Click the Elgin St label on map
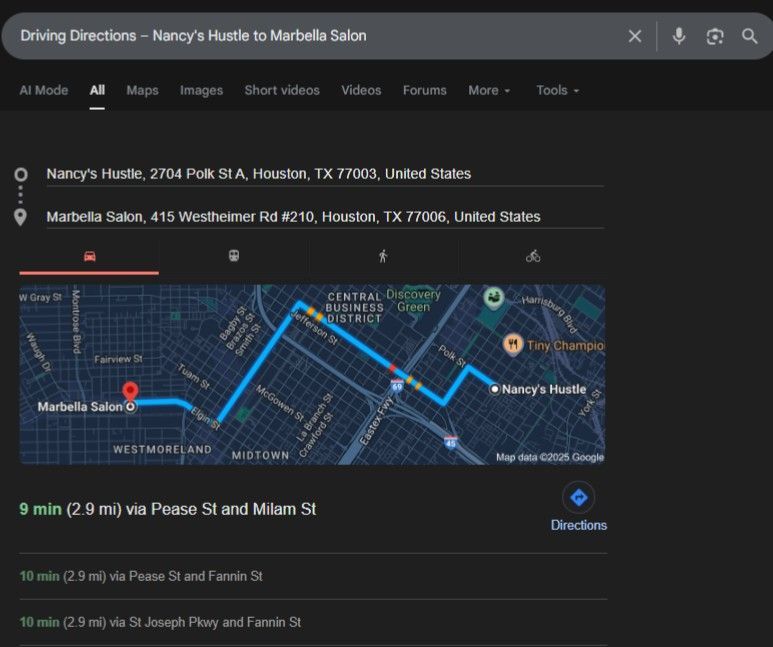Image resolution: width=773 pixels, height=647 pixels. (205, 418)
